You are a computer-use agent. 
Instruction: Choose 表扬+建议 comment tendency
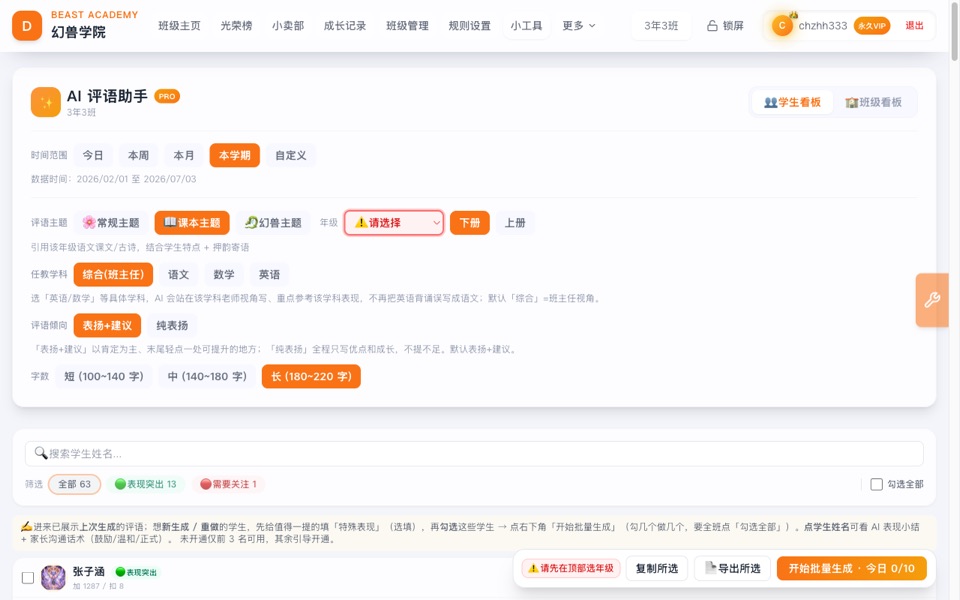(x=107, y=325)
